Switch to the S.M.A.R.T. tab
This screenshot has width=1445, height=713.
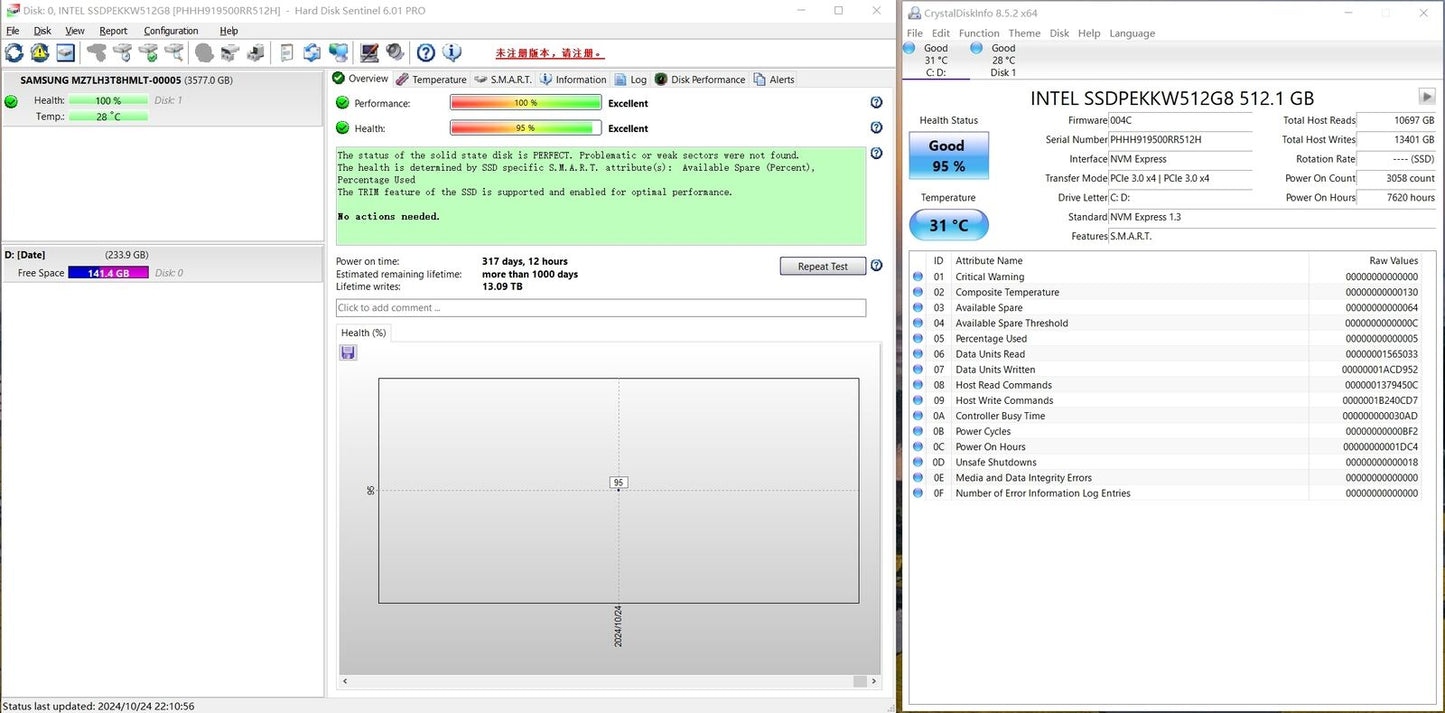[503, 79]
